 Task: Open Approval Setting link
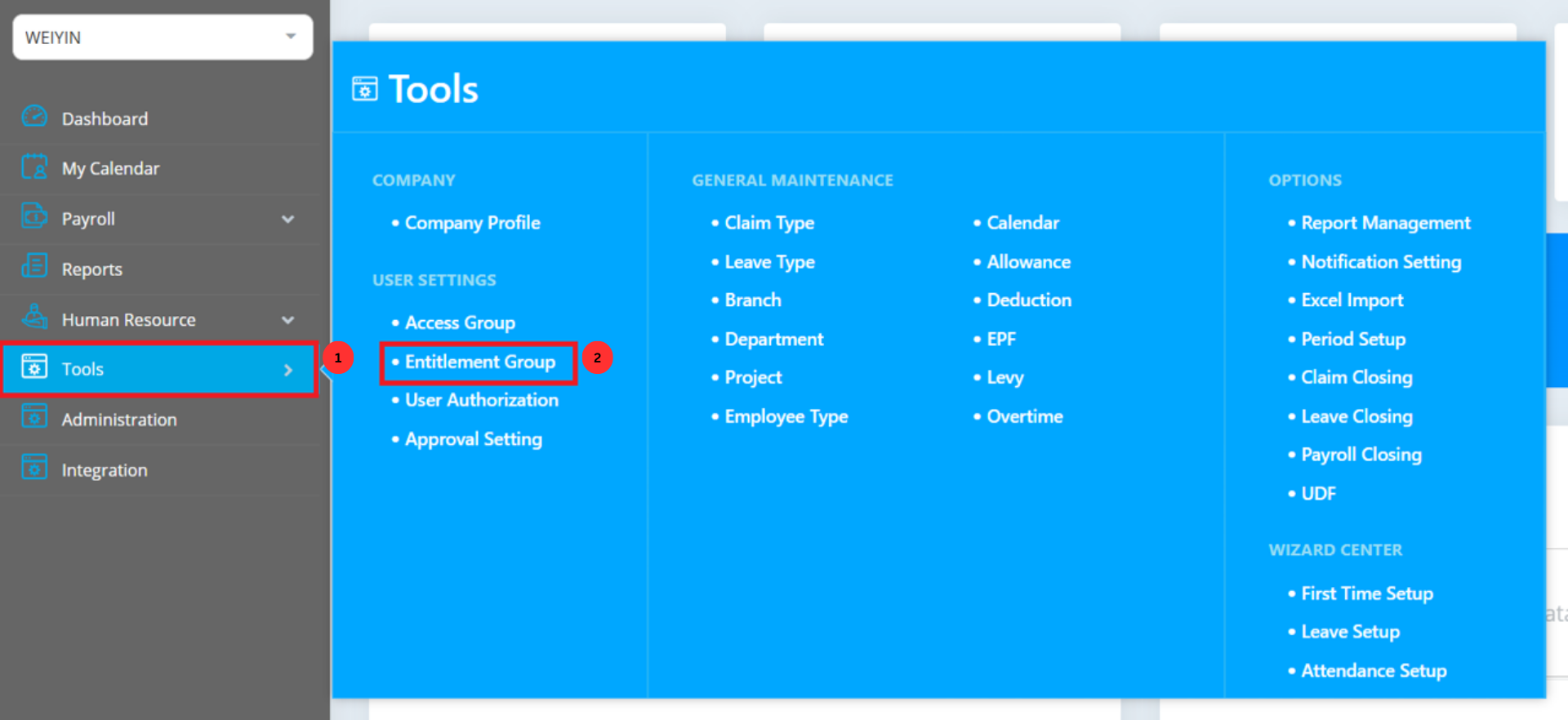coord(474,439)
